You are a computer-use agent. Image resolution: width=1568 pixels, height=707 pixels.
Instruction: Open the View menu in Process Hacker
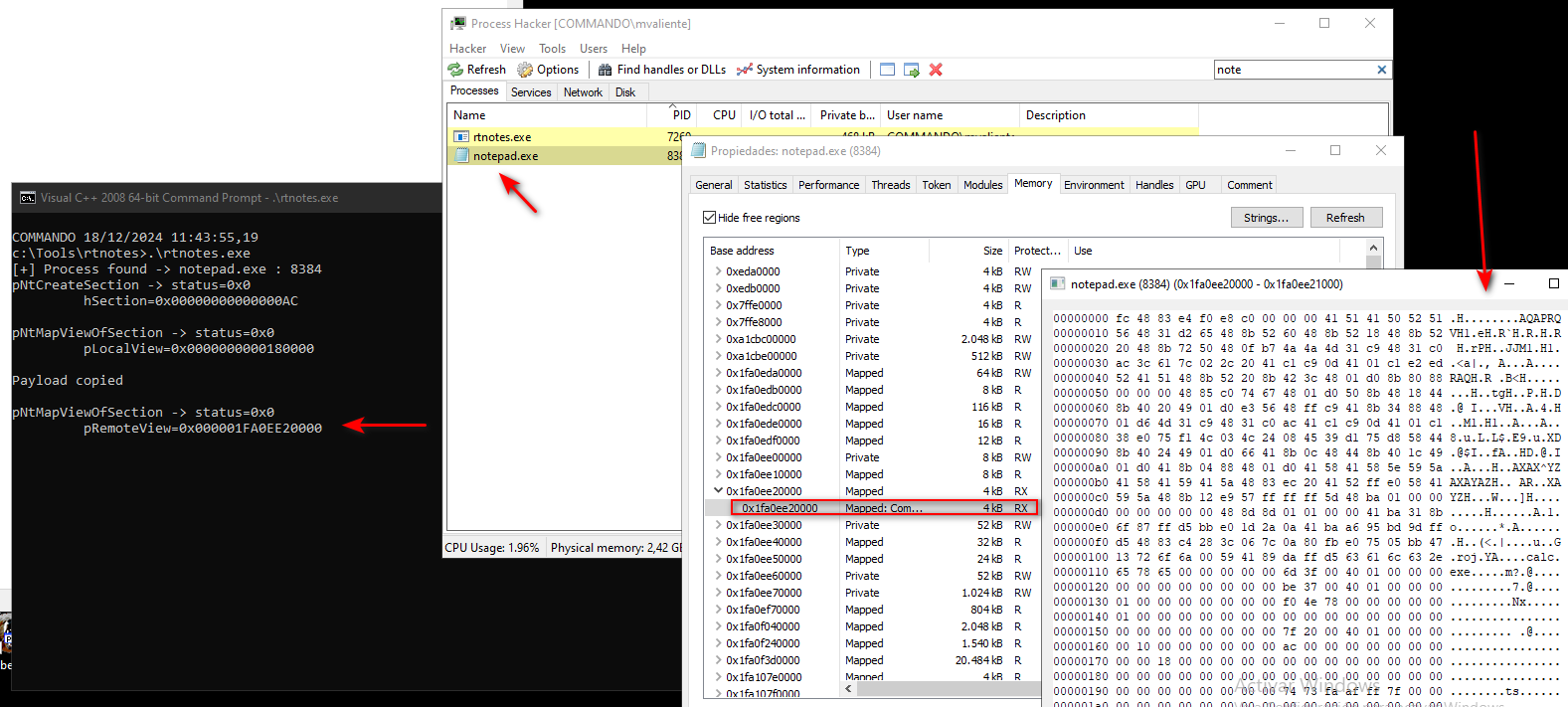pos(512,49)
